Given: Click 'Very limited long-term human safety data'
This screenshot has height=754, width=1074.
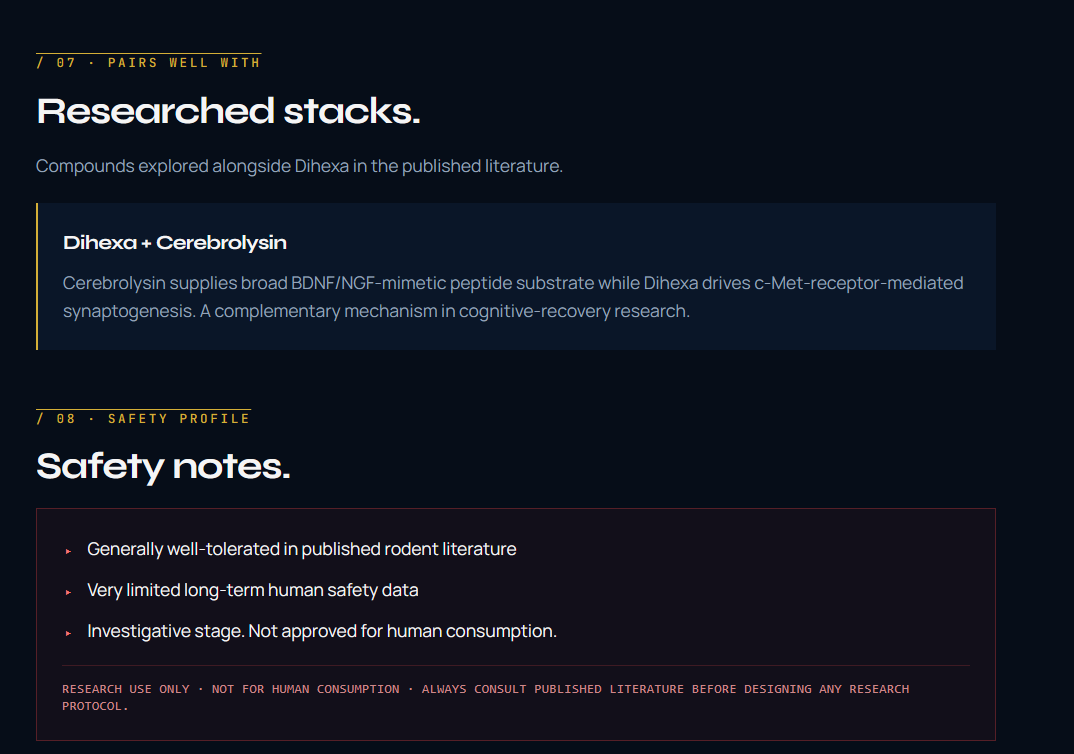Looking at the screenshot, I should 253,590.
